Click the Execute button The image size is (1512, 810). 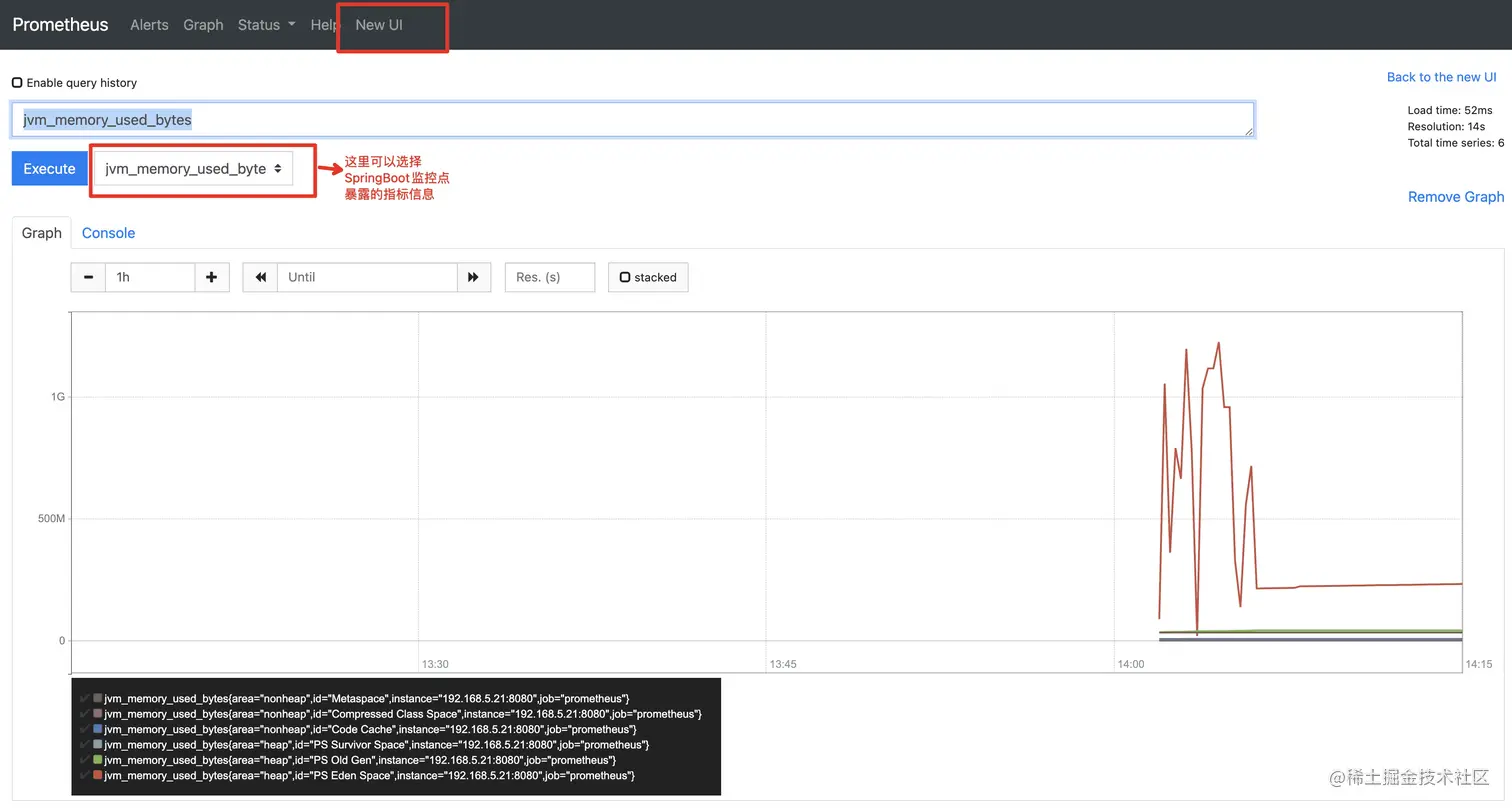(x=49, y=168)
